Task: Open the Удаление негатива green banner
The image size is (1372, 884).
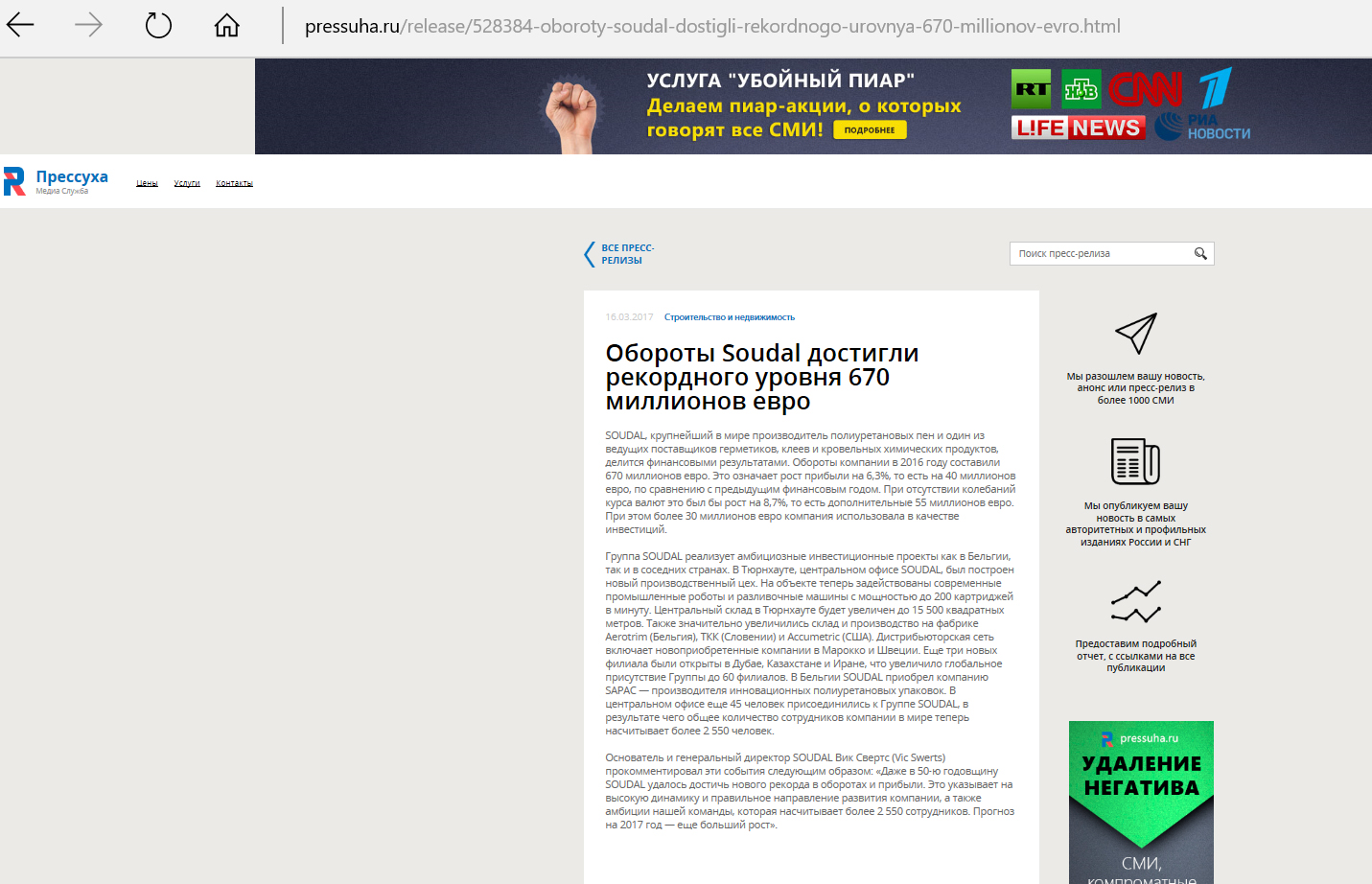Action: [x=1141, y=803]
